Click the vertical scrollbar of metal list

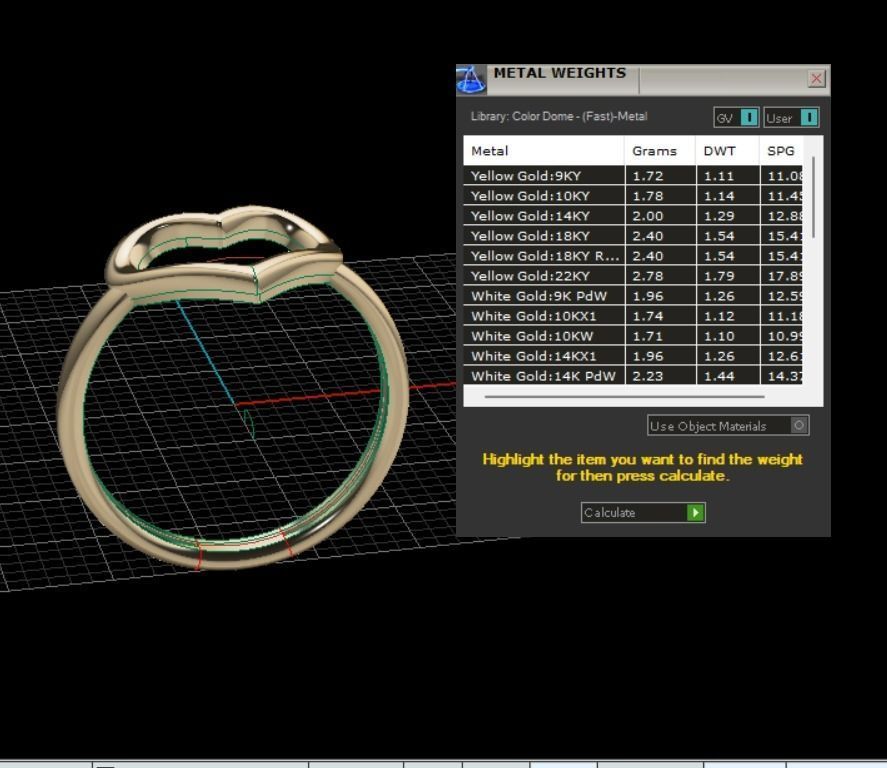pos(813,197)
